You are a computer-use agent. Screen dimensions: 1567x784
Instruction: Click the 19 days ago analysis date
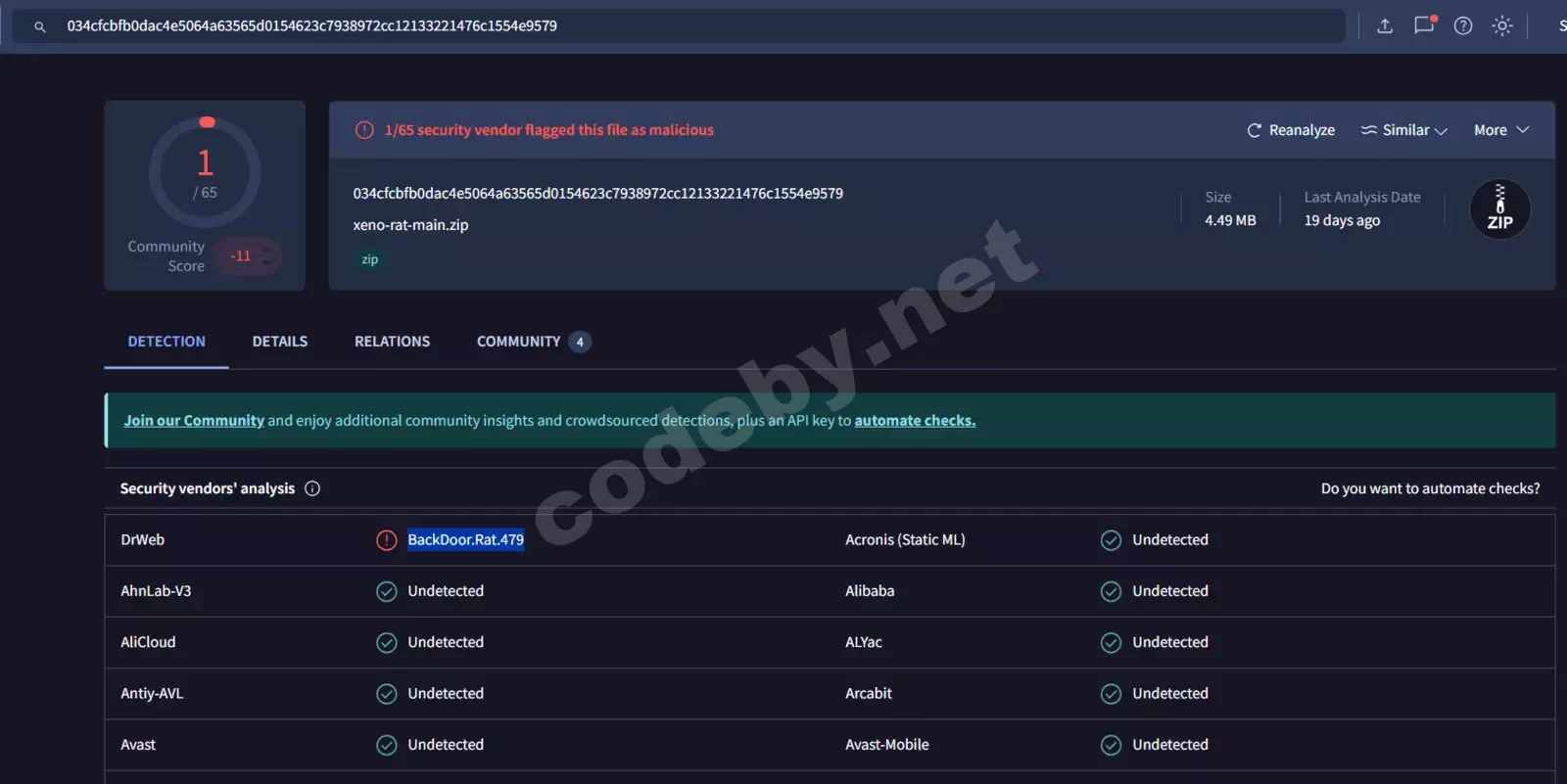coord(1342,220)
